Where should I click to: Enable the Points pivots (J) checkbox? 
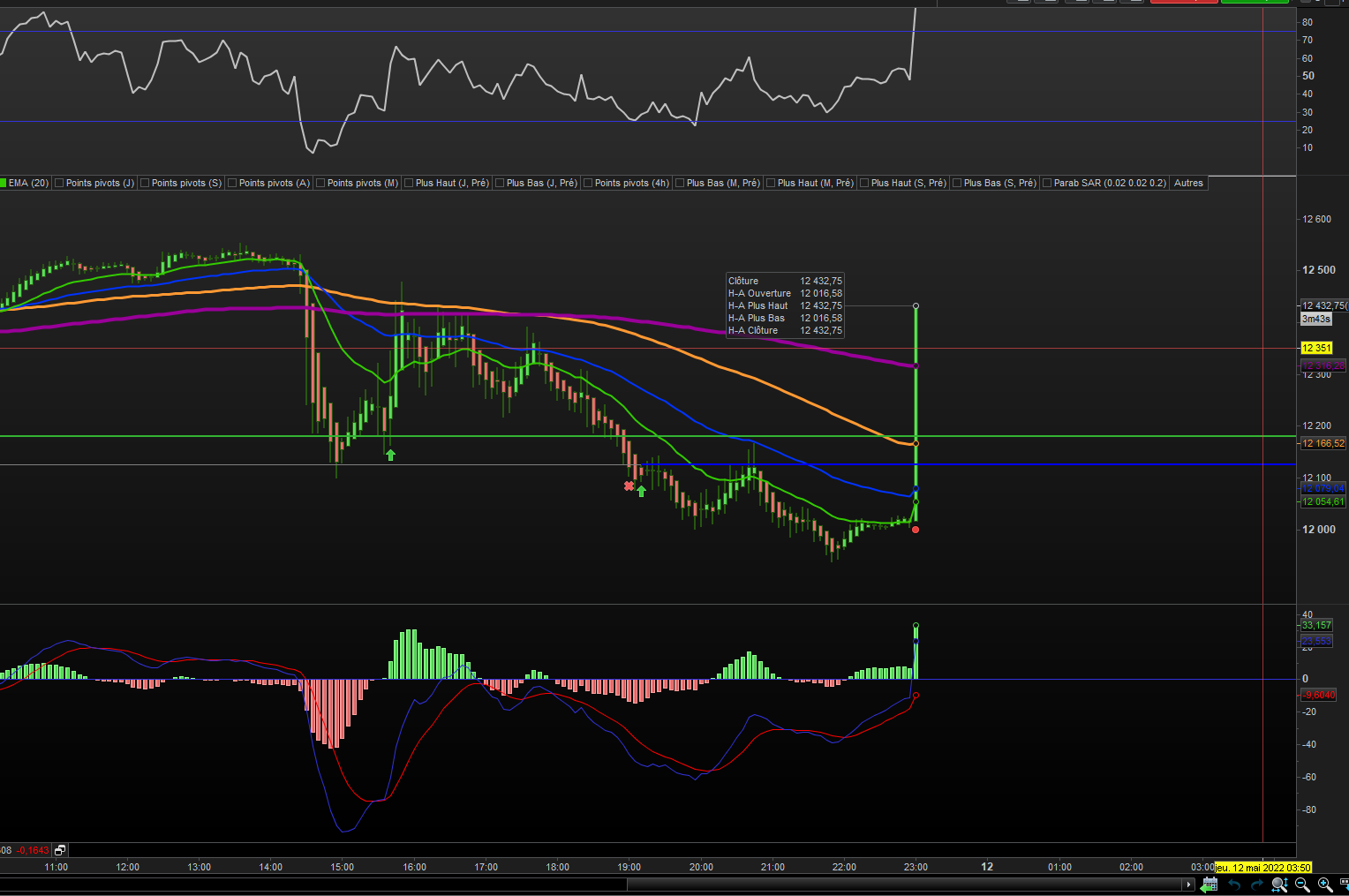pos(60,184)
